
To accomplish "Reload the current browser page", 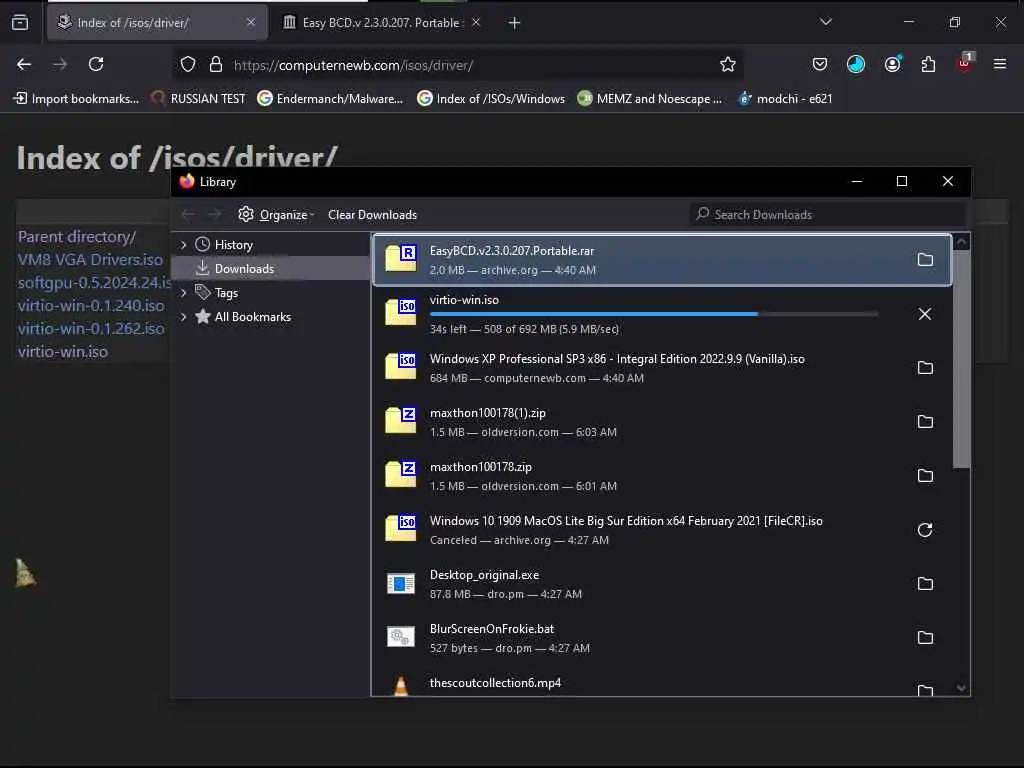I will 96,64.
